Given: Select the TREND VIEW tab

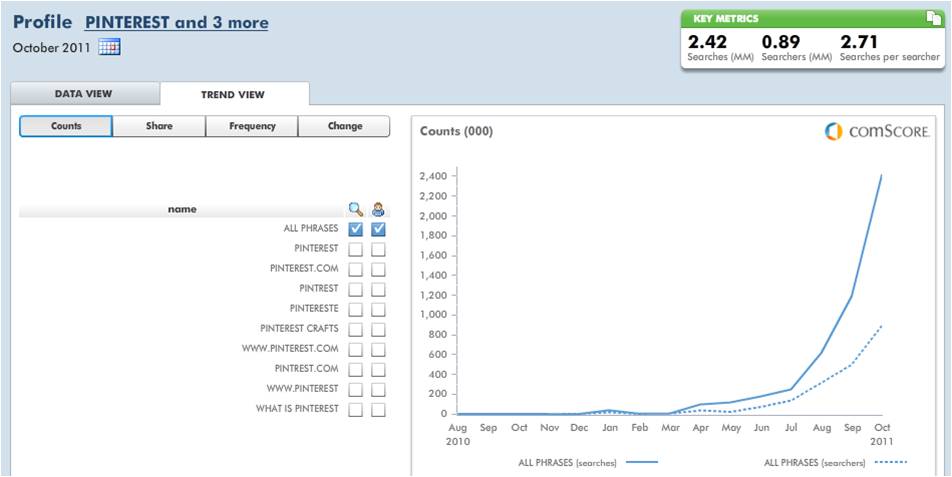Looking at the screenshot, I should tap(233, 94).
